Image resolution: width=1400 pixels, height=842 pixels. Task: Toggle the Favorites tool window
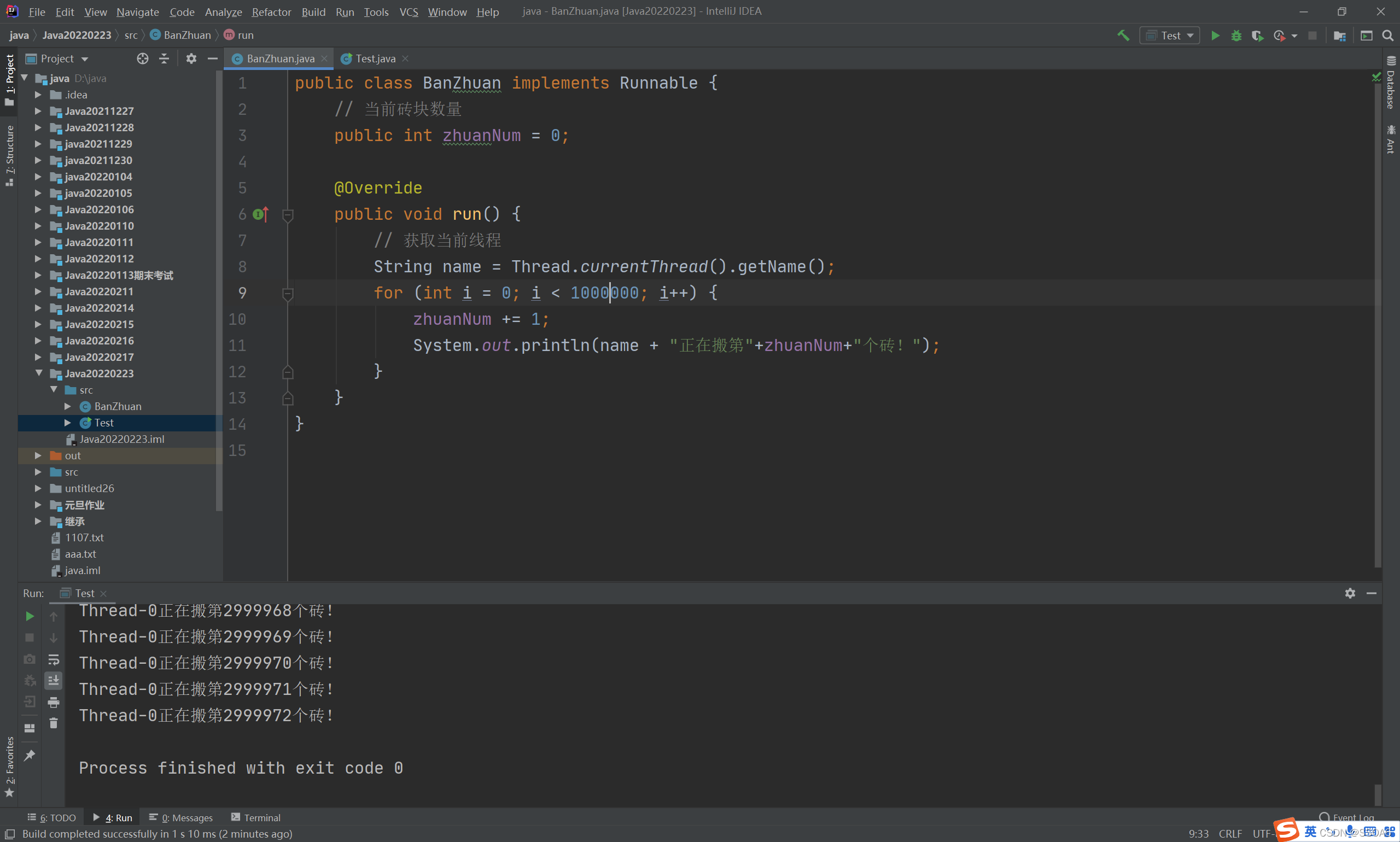point(9,767)
